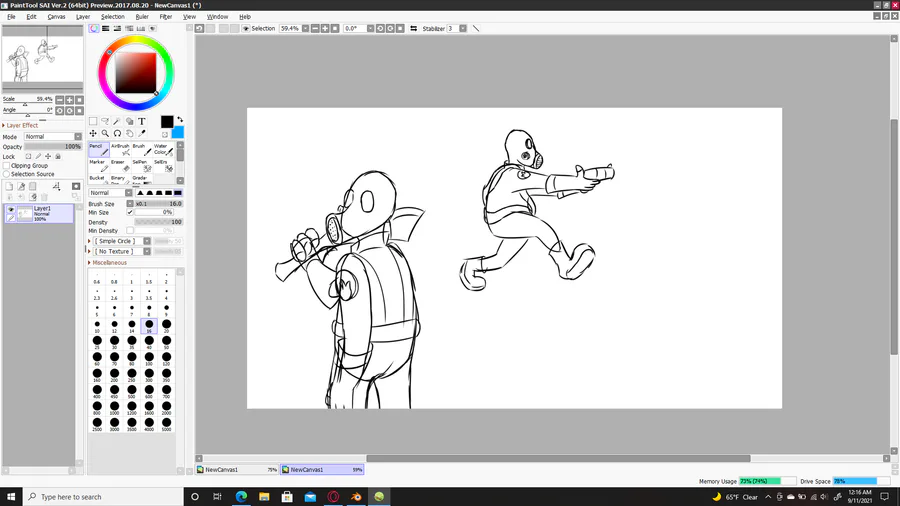Zoom in with navigator plus button
This screenshot has height=506, width=900.
(69, 99)
